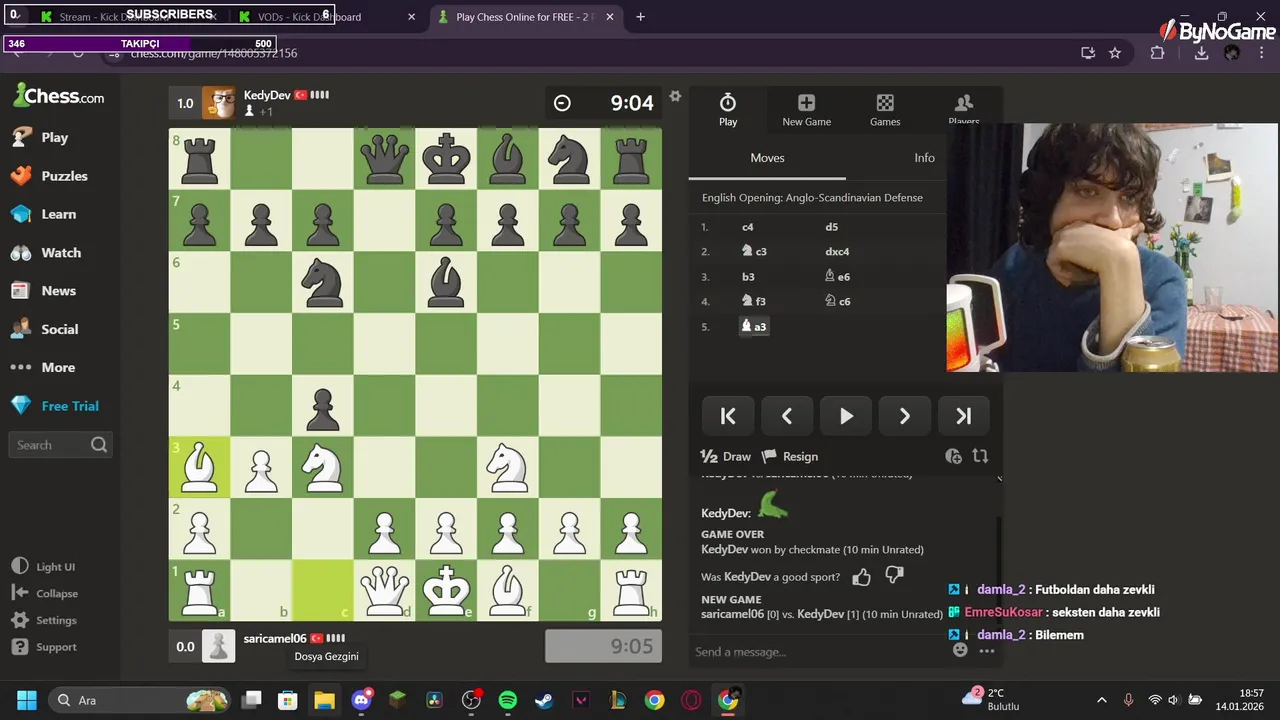Click white bishop on a3

tap(199, 467)
